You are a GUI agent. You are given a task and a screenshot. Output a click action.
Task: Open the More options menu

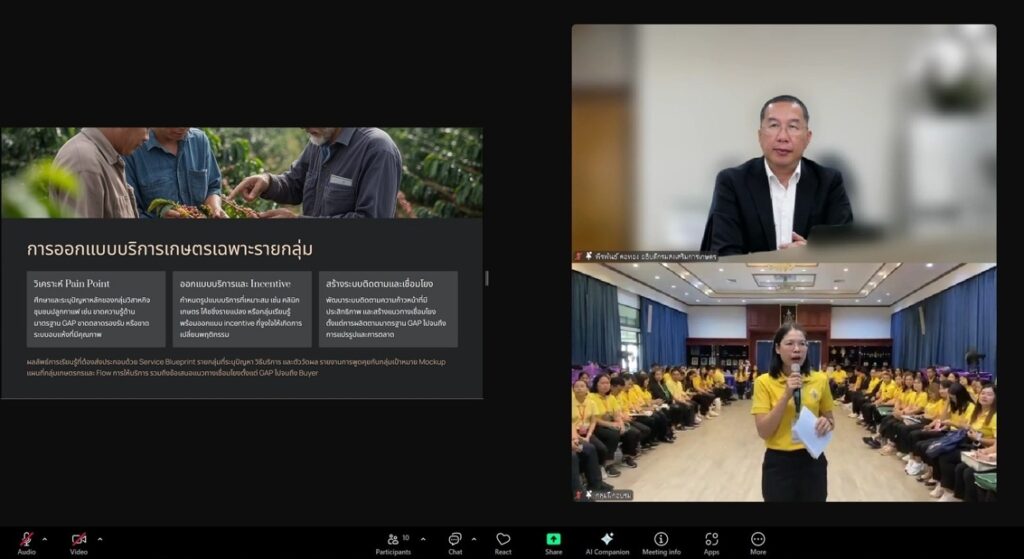click(x=758, y=540)
